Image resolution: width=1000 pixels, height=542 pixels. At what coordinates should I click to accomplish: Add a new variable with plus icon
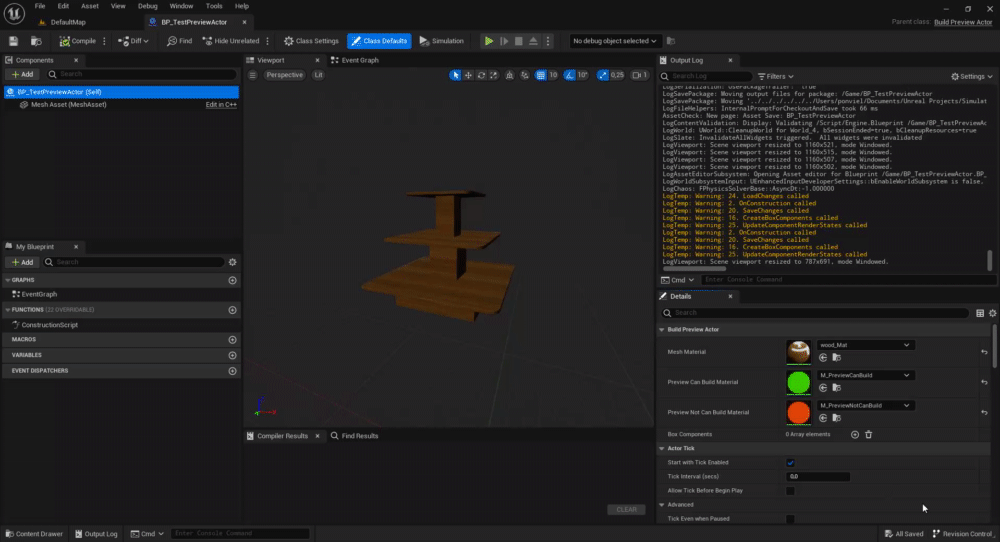[232, 355]
